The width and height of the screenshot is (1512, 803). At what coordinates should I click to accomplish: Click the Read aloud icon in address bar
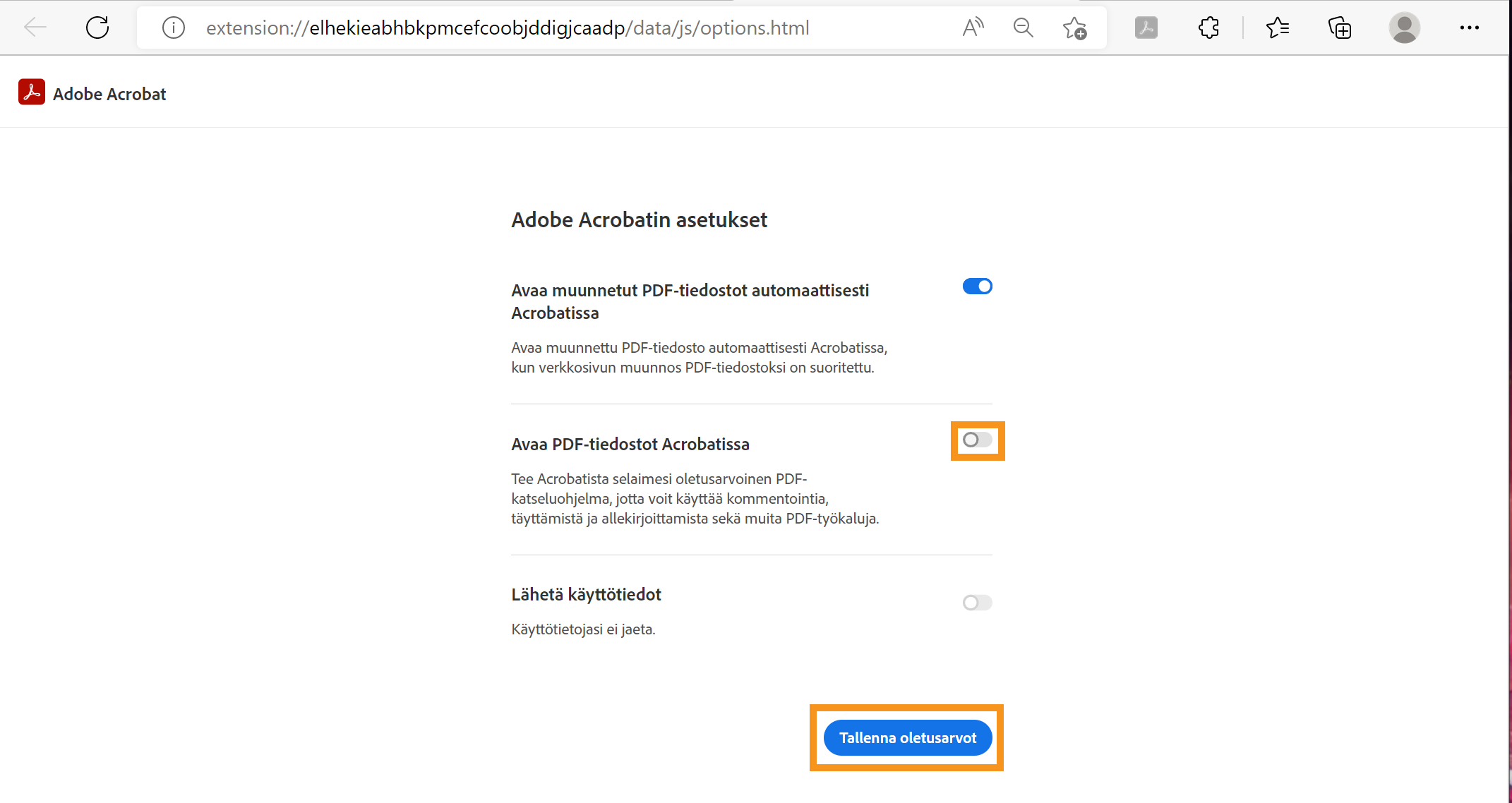[972, 28]
